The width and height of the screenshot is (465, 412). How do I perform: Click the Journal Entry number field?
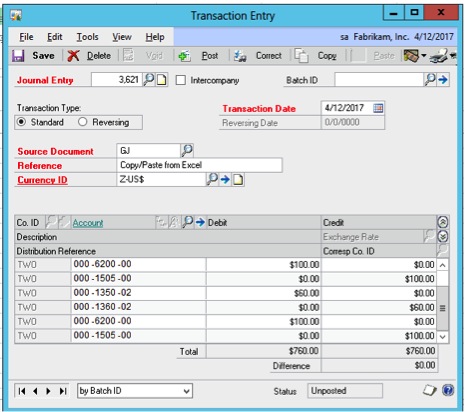point(116,80)
